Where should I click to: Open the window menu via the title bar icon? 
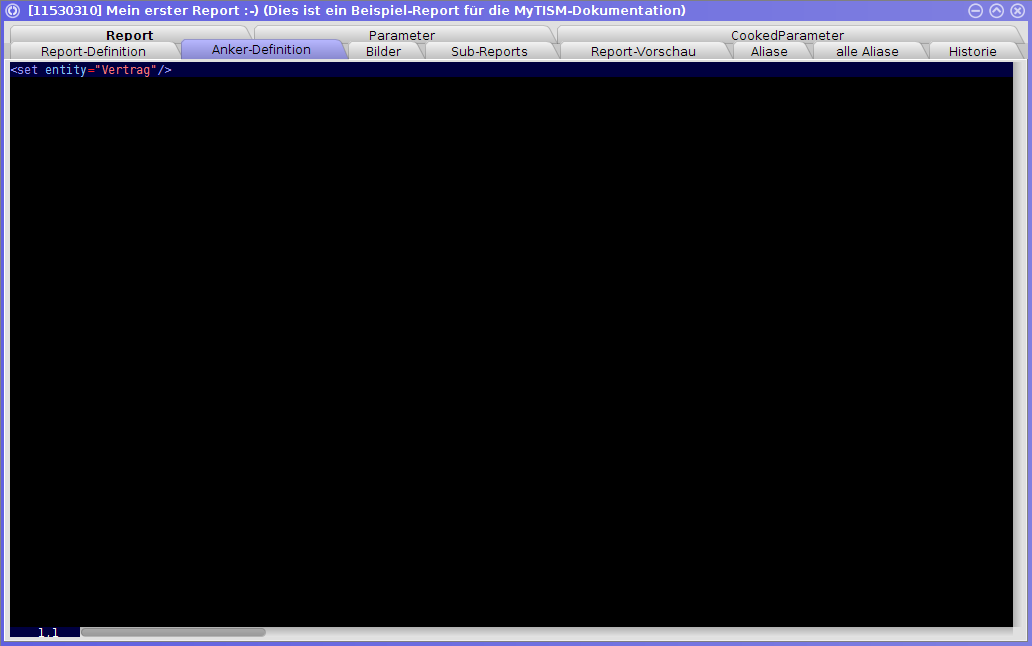[x=10, y=10]
